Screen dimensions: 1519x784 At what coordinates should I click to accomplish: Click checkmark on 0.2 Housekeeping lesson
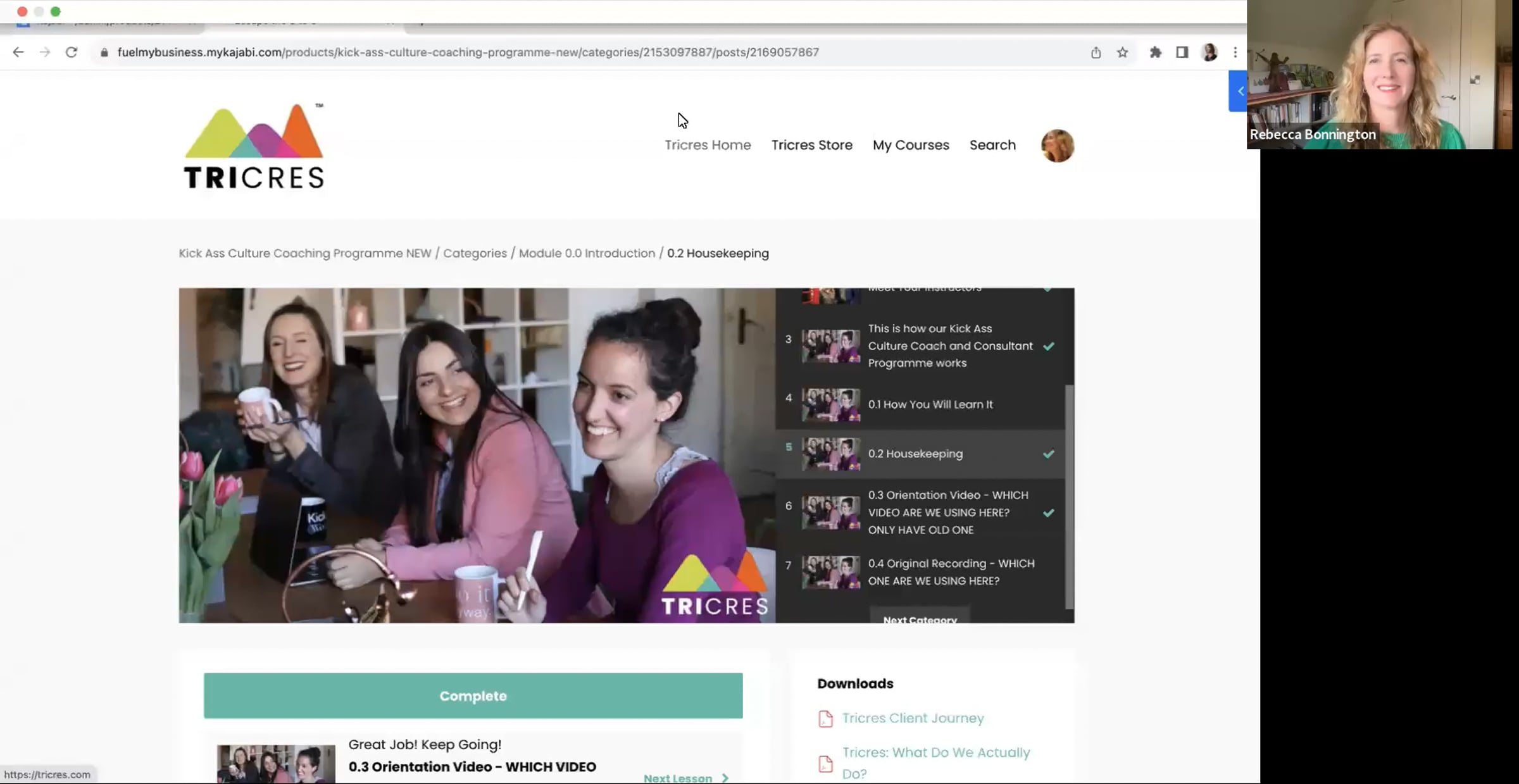point(1049,454)
